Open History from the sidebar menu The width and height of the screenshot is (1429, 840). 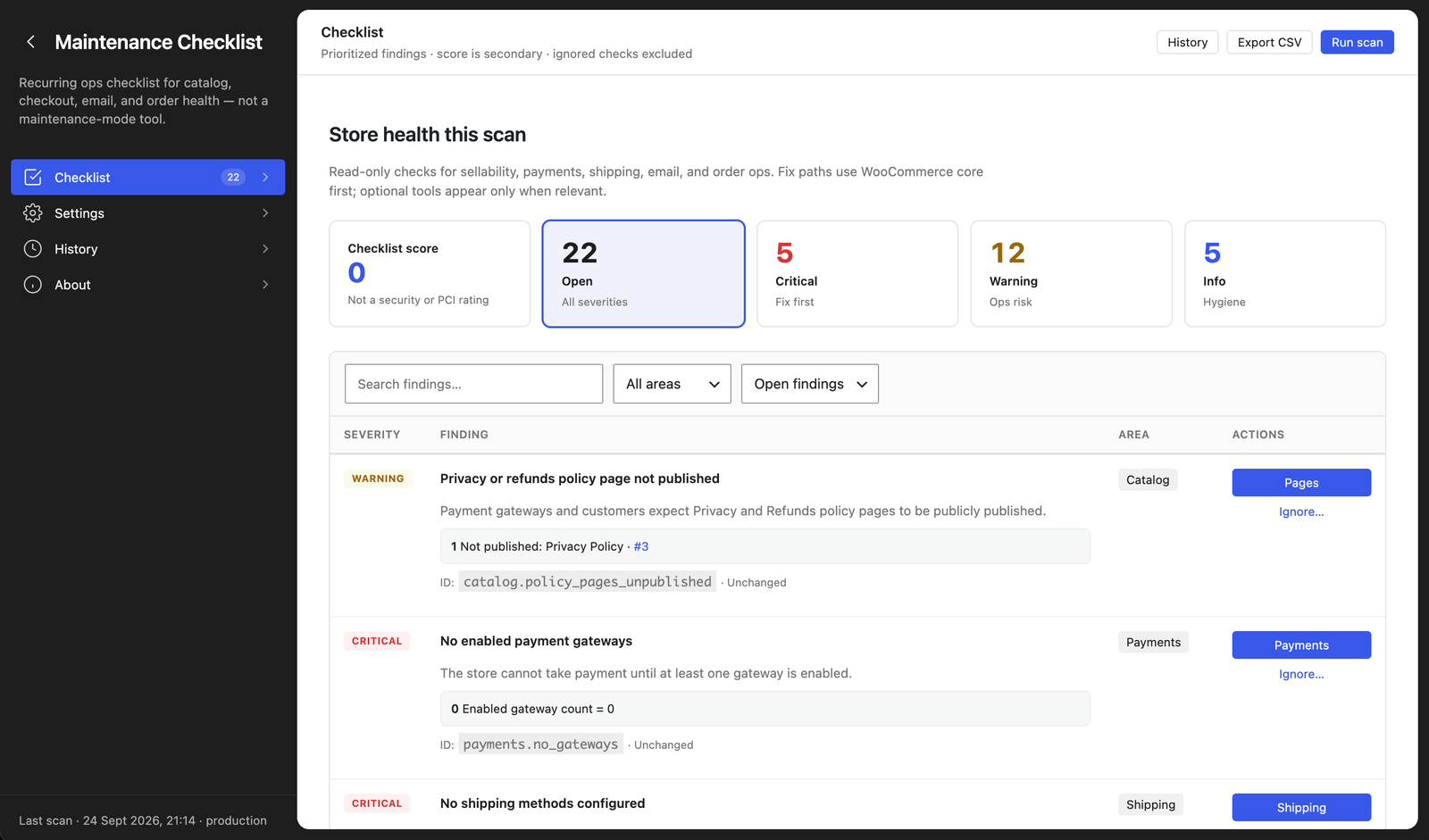(148, 249)
